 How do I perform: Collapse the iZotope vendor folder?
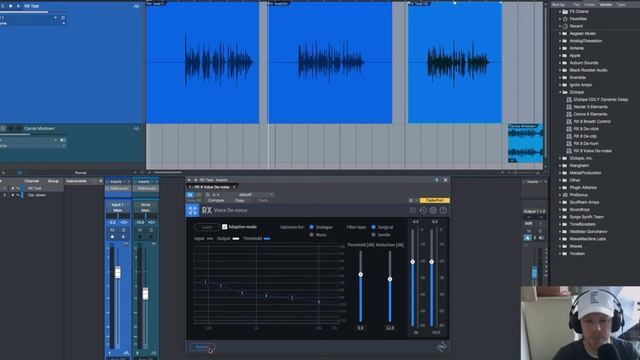click(560, 92)
